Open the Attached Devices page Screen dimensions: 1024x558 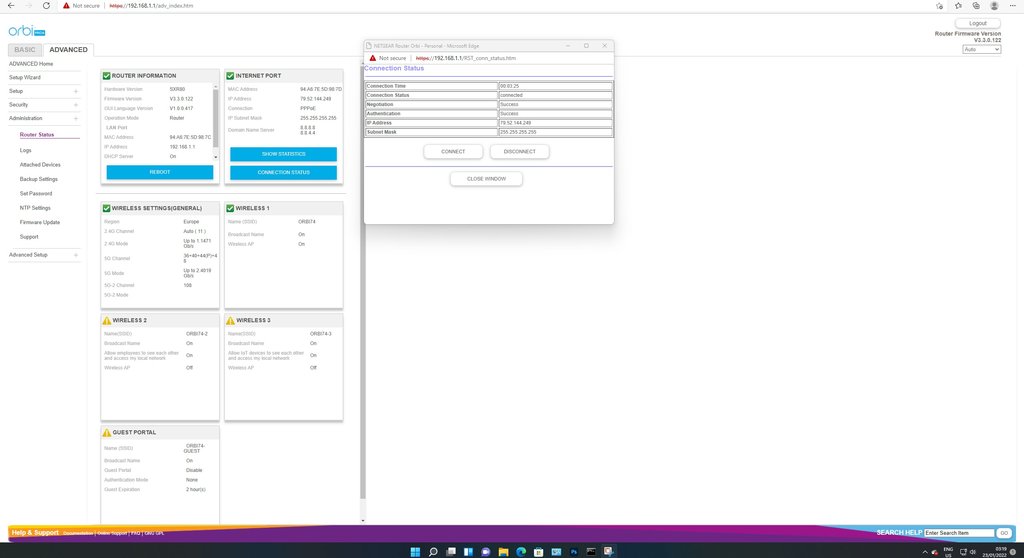[x=40, y=165]
